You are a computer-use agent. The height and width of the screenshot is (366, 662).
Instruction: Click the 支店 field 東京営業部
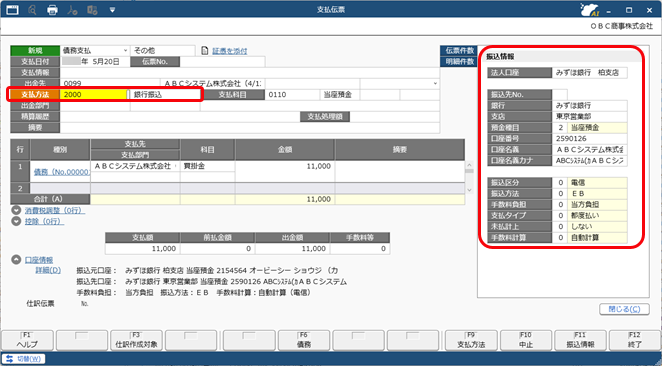pyautogui.click(x=590, y=117)
